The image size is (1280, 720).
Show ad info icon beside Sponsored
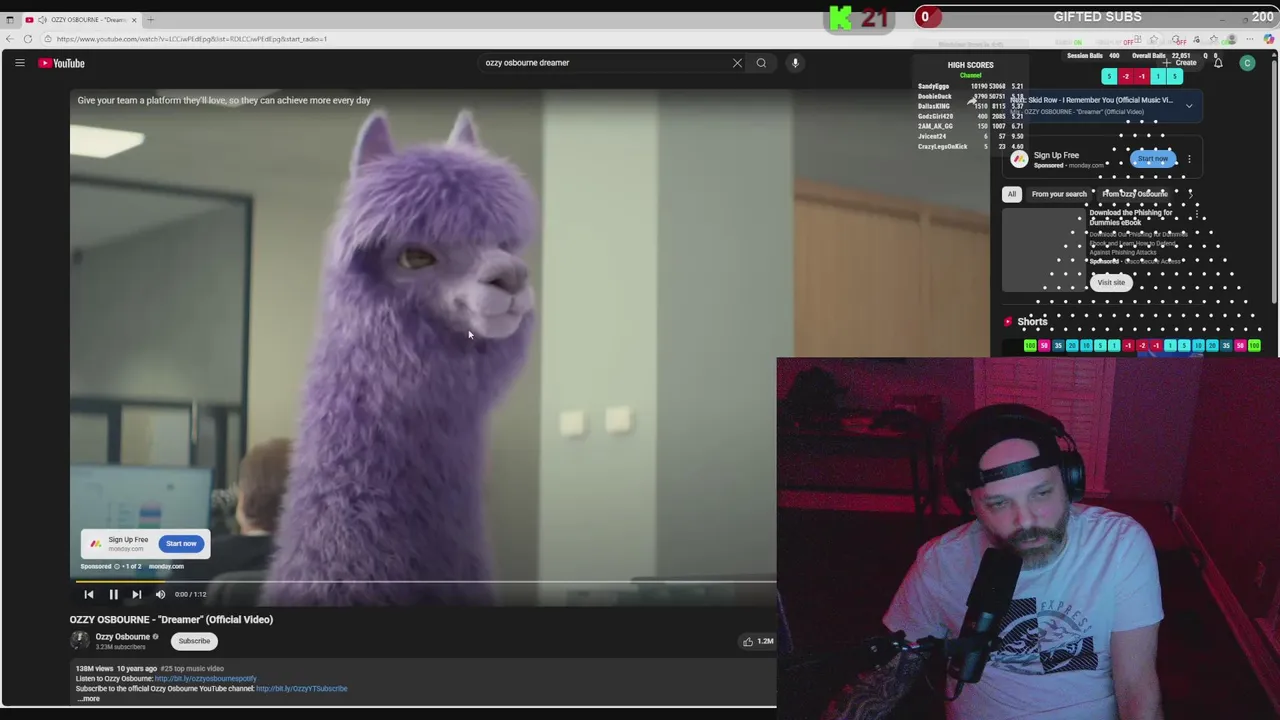click(x=116, y=566)
